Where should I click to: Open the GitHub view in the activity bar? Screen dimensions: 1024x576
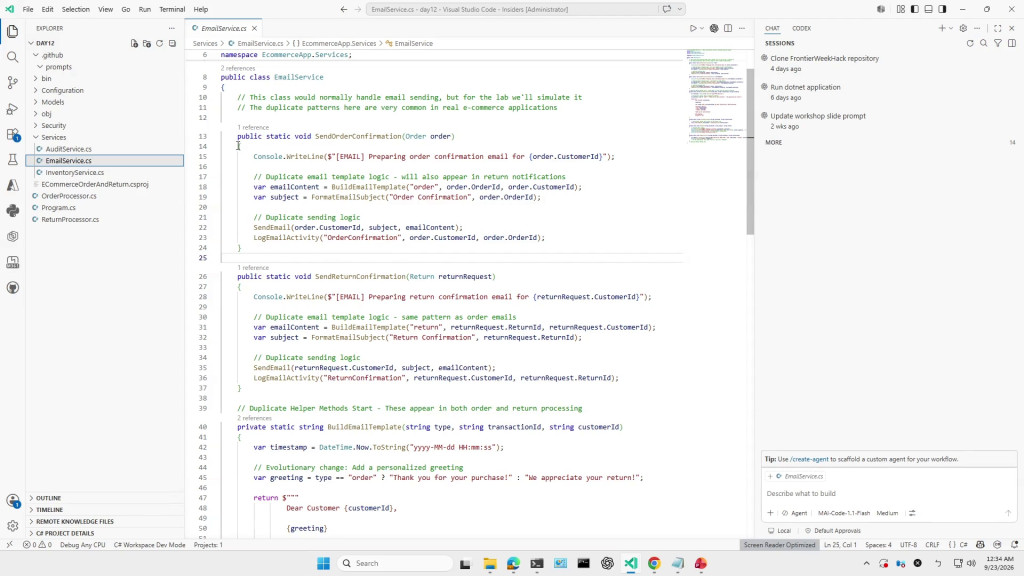point(12,287)
